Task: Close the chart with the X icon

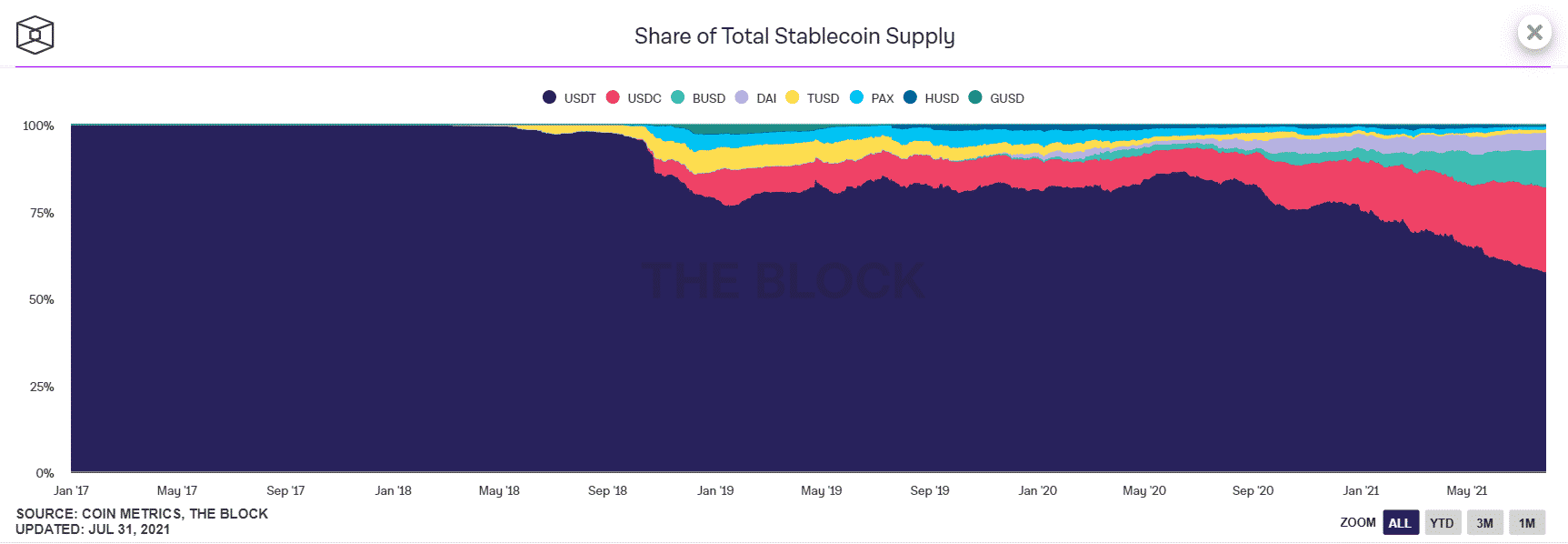Action: pyautogui.click(x=1534, y=33)
